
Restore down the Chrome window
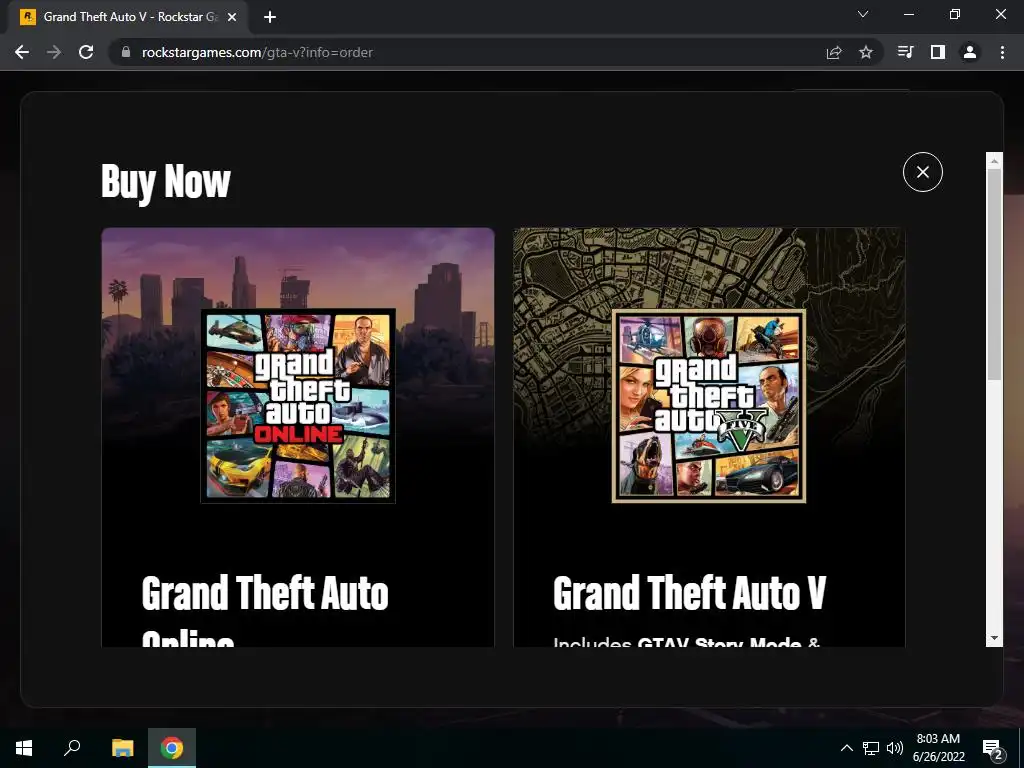click(955, 14)
